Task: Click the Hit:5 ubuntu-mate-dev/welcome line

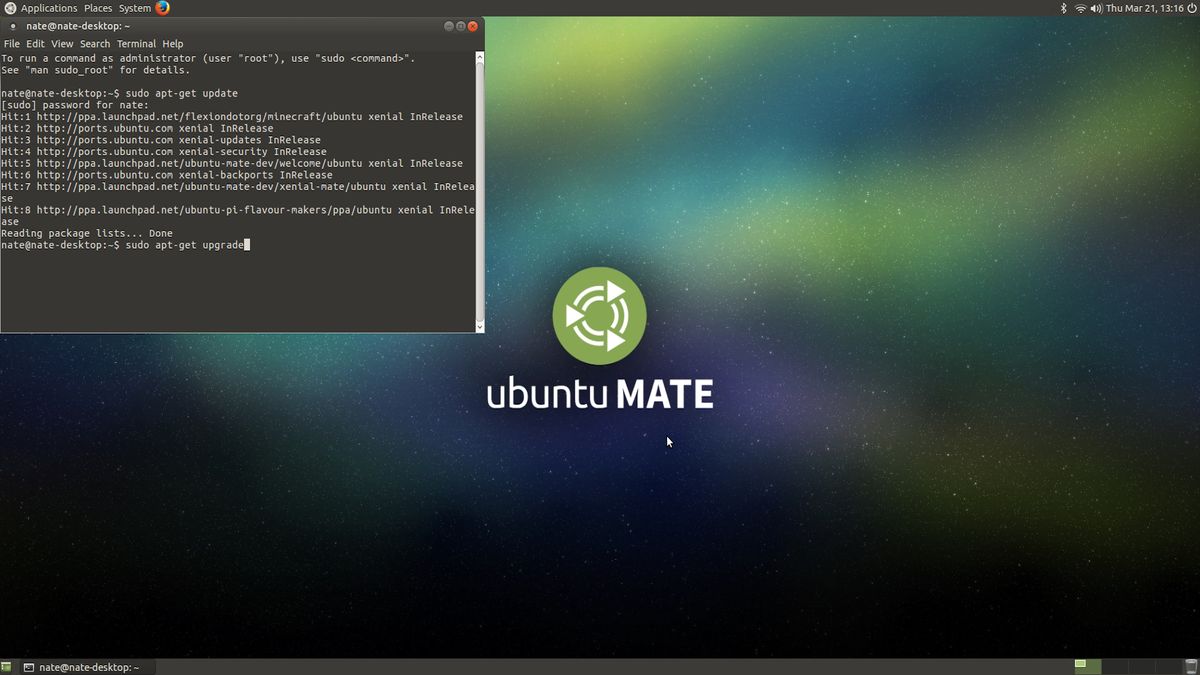Action: (232, 163)
